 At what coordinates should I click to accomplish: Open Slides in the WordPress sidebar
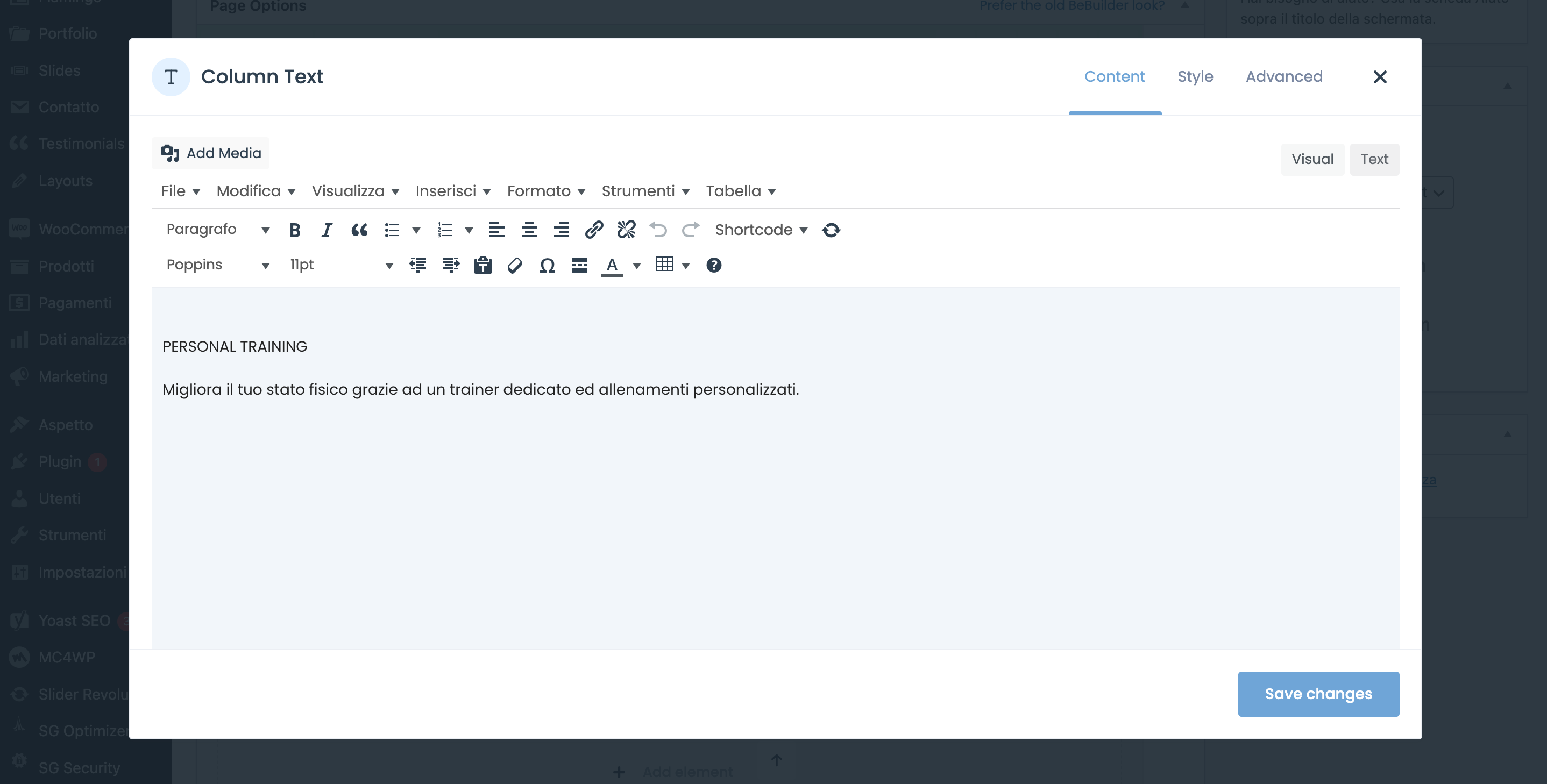coord(59,70)
